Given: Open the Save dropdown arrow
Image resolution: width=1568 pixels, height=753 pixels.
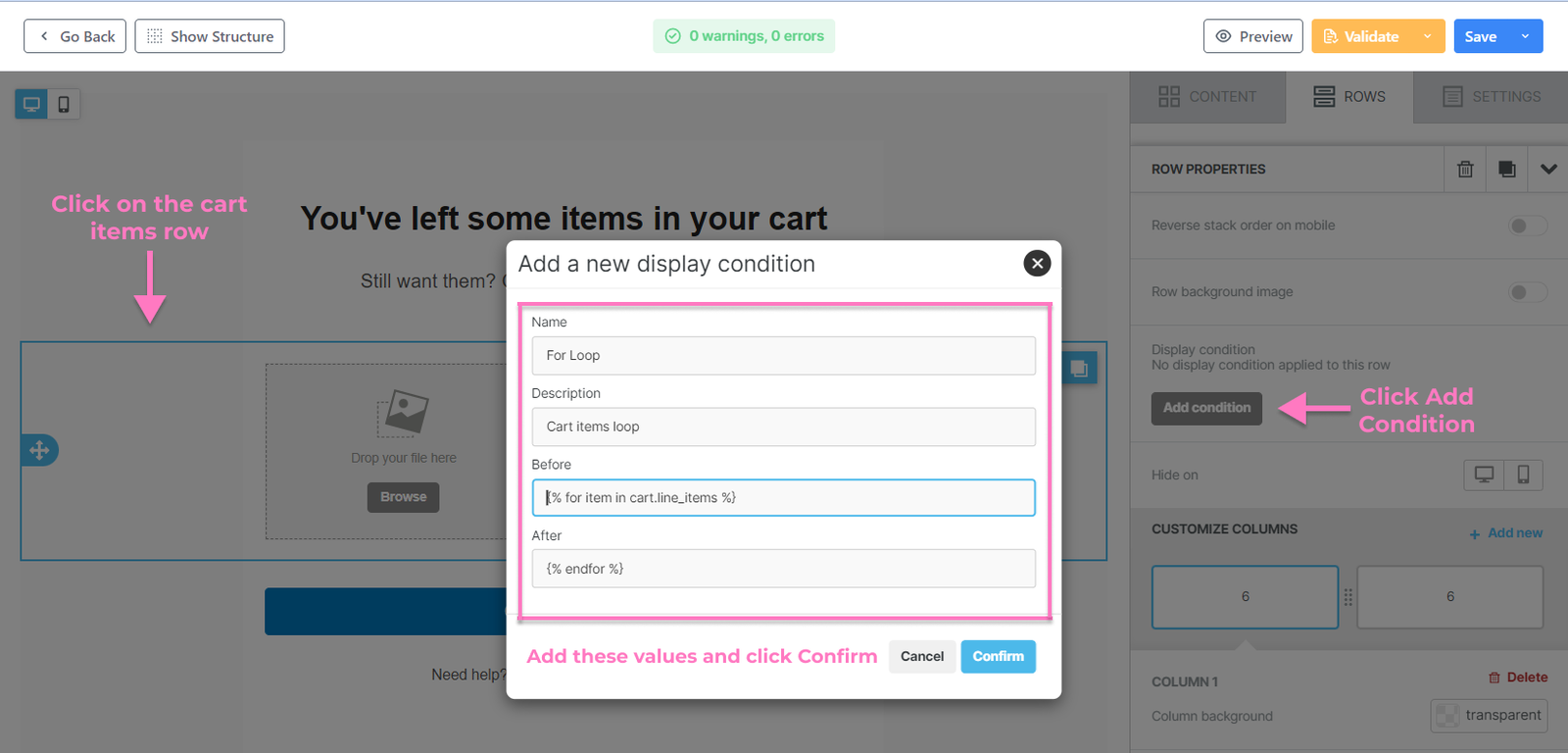Looking at the screenshot, I should (1525, 36).
